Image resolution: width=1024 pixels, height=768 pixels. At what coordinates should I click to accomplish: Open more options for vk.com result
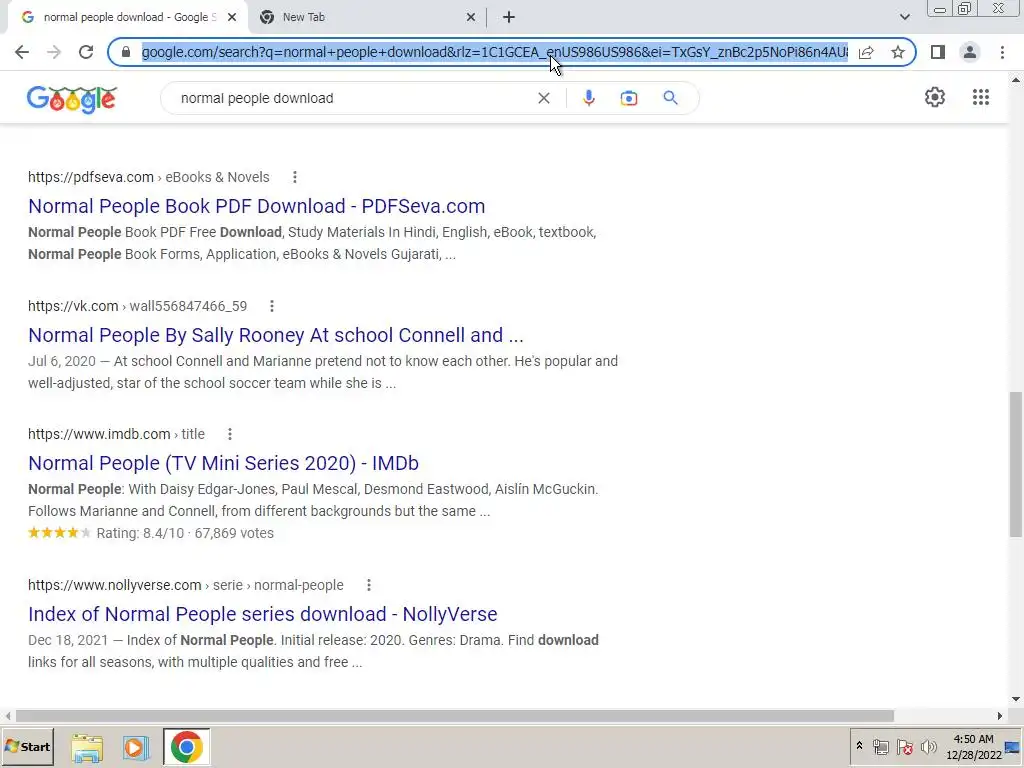pyautogui.click(x=272, y=306)
